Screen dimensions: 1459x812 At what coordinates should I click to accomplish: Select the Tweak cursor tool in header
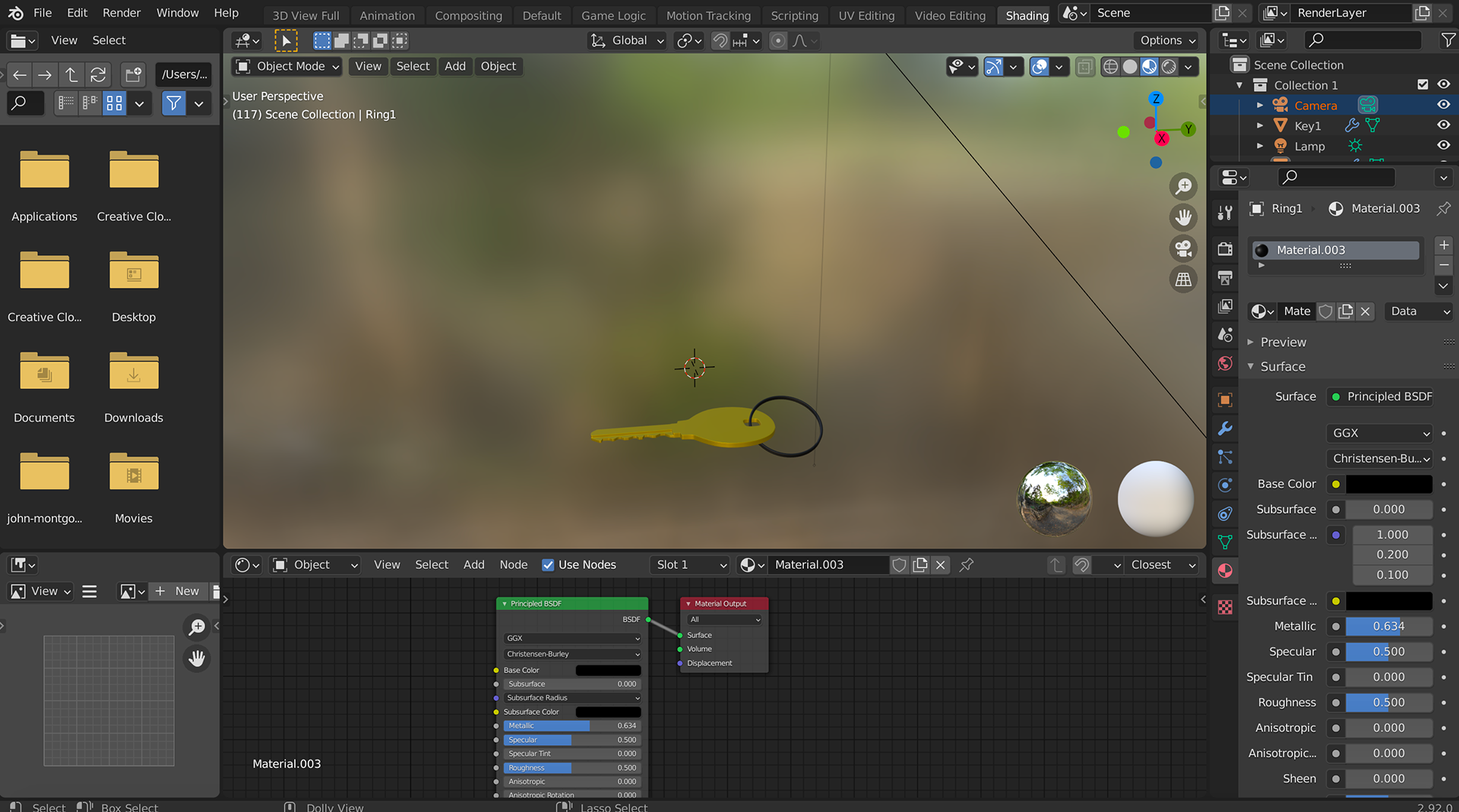click(286, 41)
